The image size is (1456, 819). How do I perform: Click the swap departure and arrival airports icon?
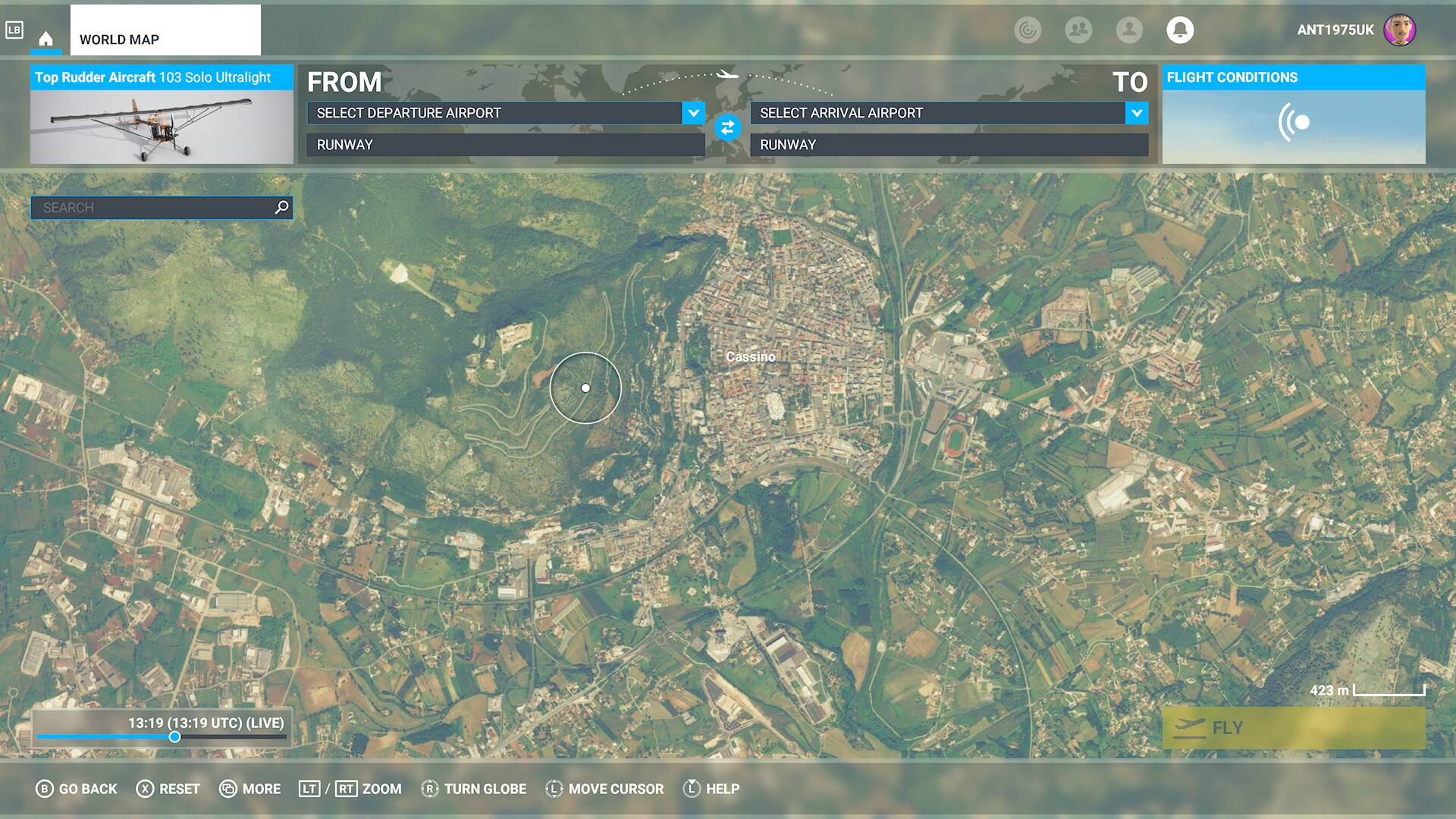[727, 129]
